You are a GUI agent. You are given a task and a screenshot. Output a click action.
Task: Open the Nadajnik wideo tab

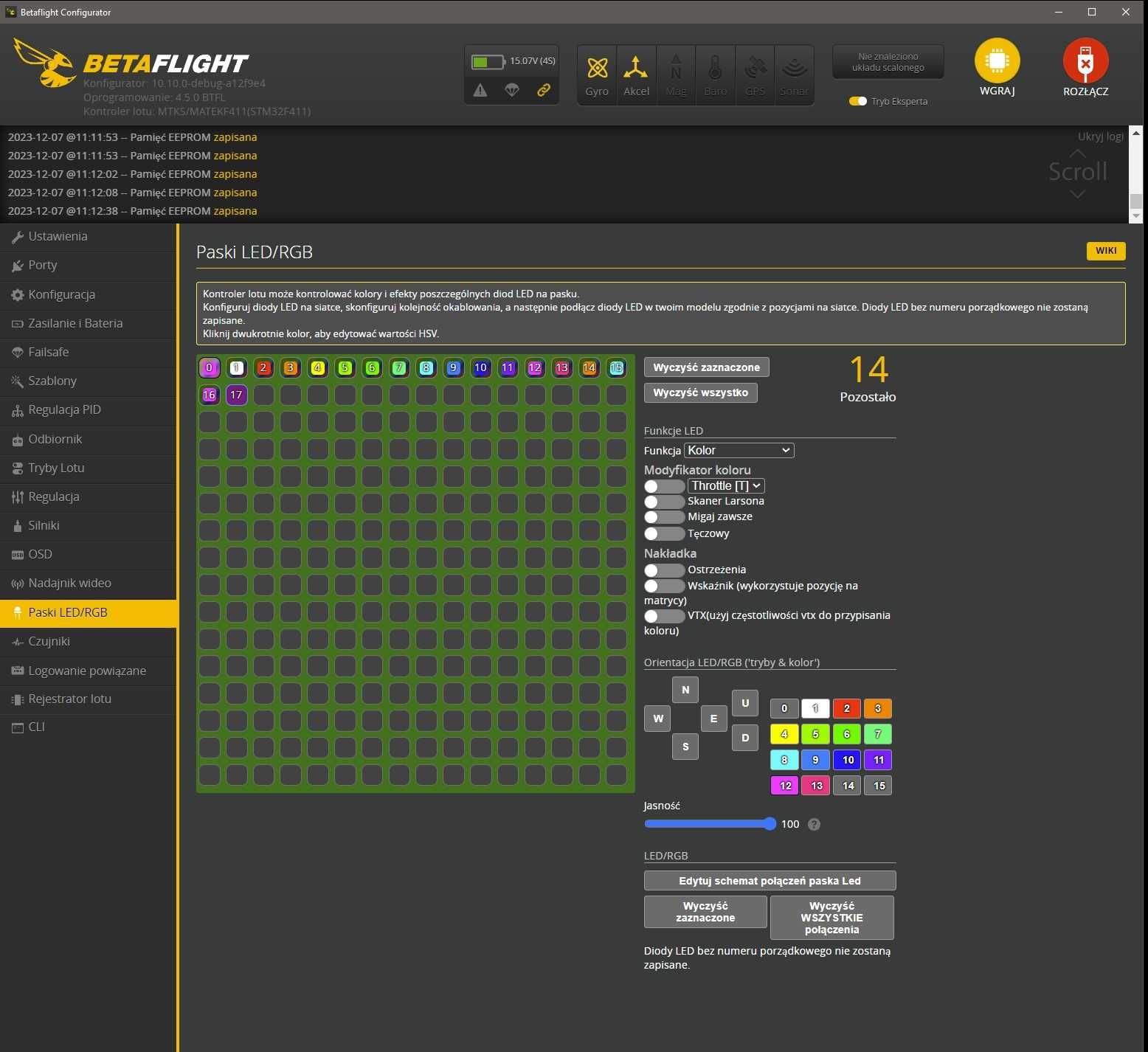89,584
